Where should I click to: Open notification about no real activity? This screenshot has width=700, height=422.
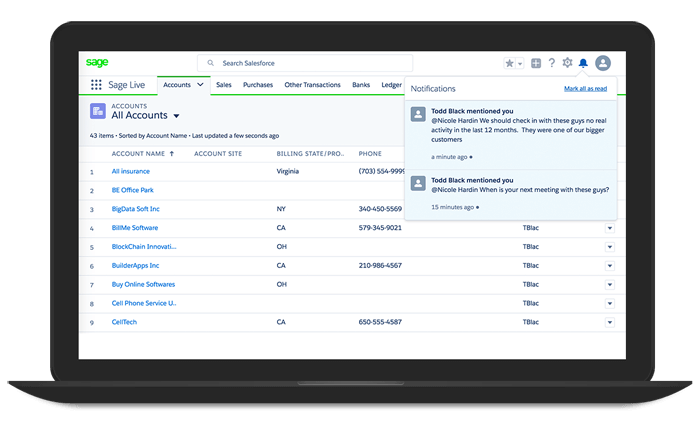click(x=511, y=134)
